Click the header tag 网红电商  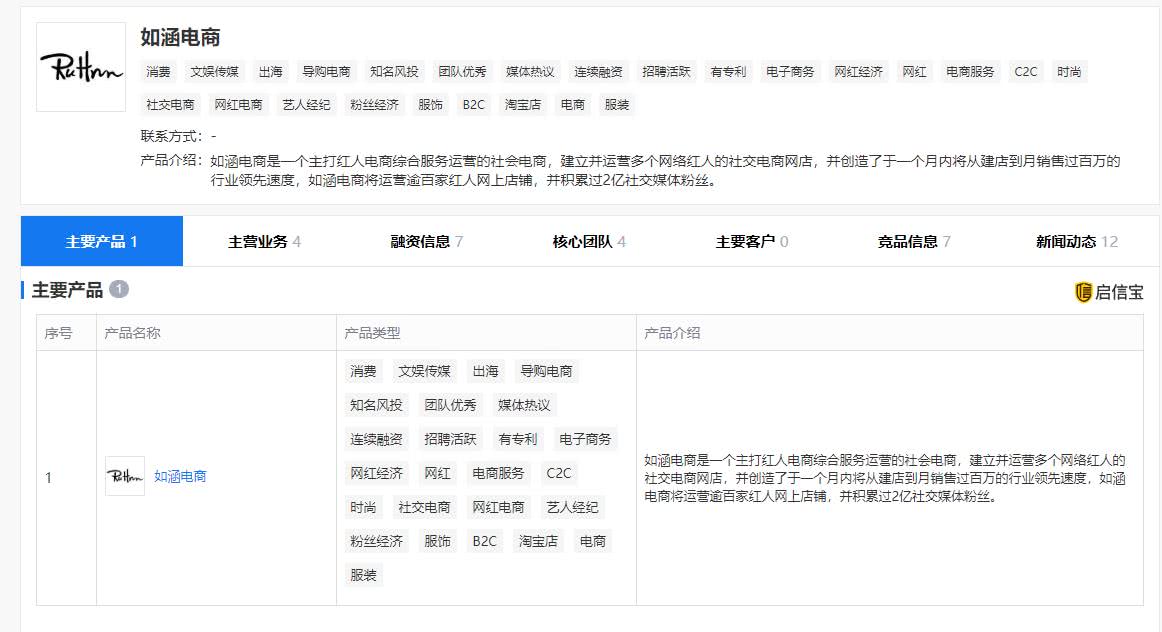click(238, 104)
